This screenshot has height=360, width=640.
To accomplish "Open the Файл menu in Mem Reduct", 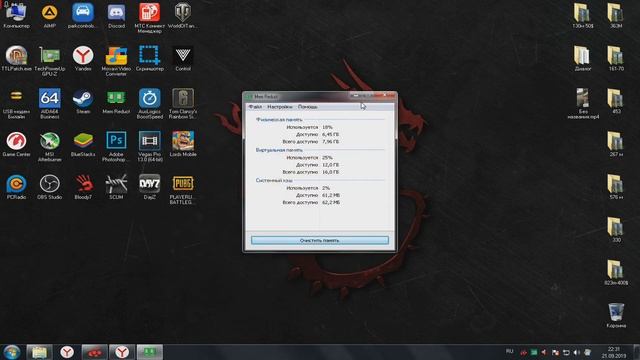I will coord(255,107).
